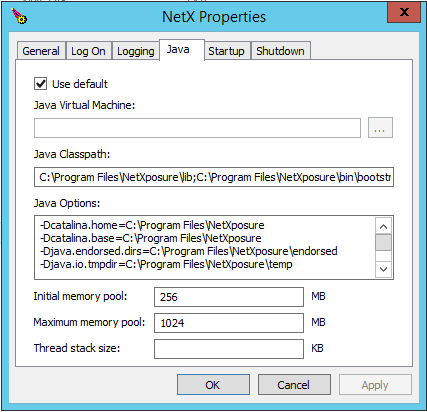The image size is (427, 412).
Task: Open the Shutdown tab
Action: point(280,51)
